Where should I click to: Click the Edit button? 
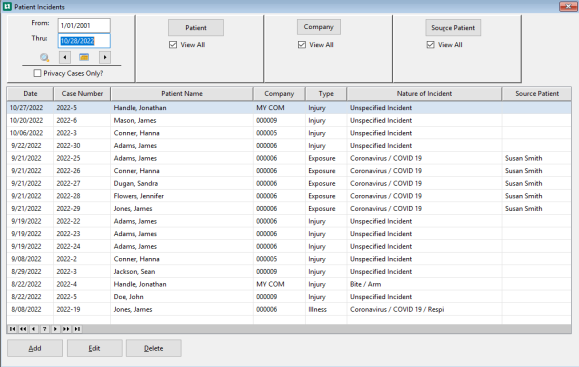[x=95, y=348]
